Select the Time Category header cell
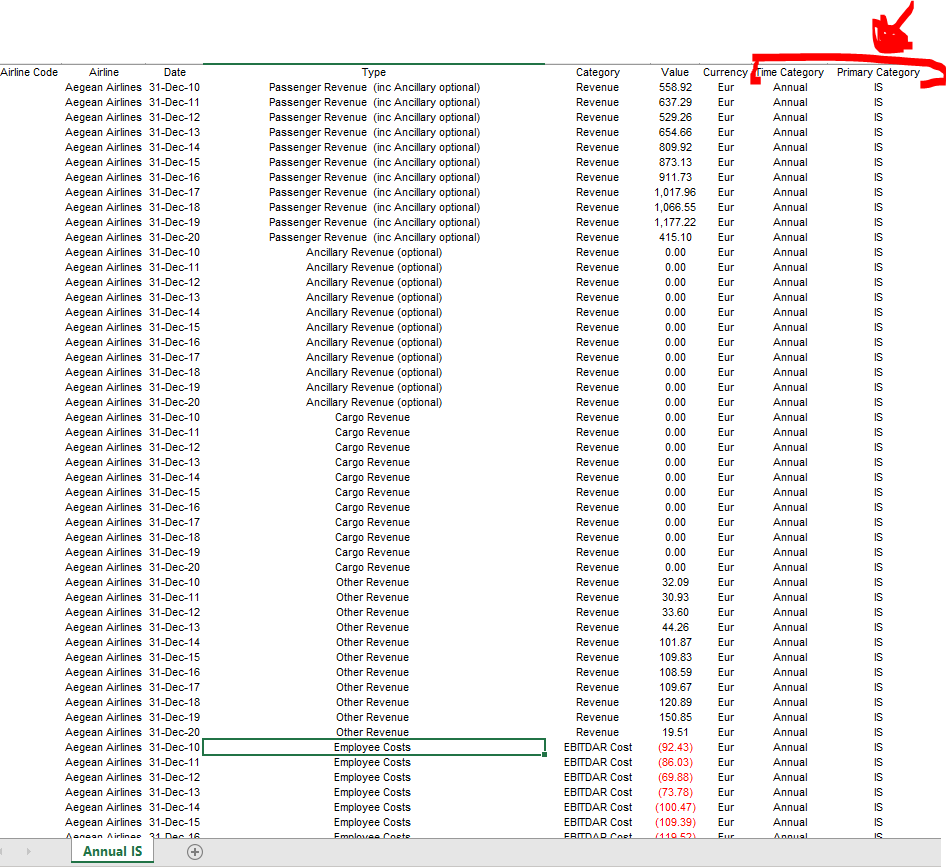946x867 pixels. (790, 72)
